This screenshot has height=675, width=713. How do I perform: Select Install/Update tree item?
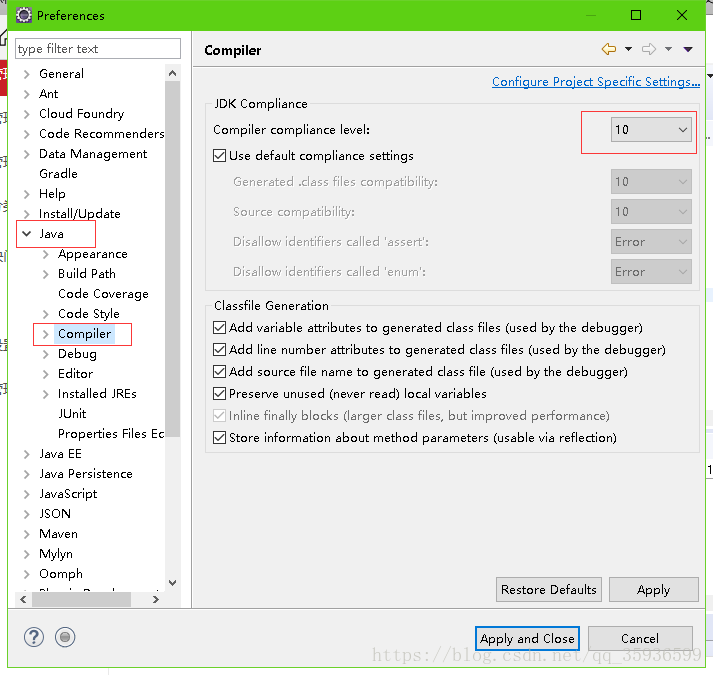[80, 214]
